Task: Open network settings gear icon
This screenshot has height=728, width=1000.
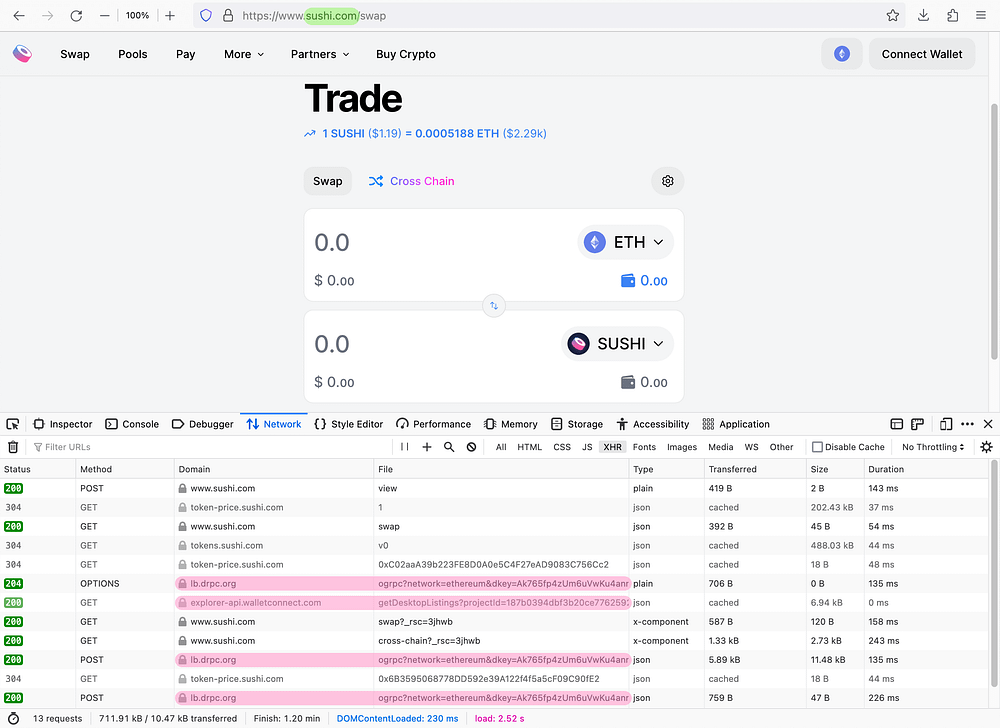Action: coord(987,447)
